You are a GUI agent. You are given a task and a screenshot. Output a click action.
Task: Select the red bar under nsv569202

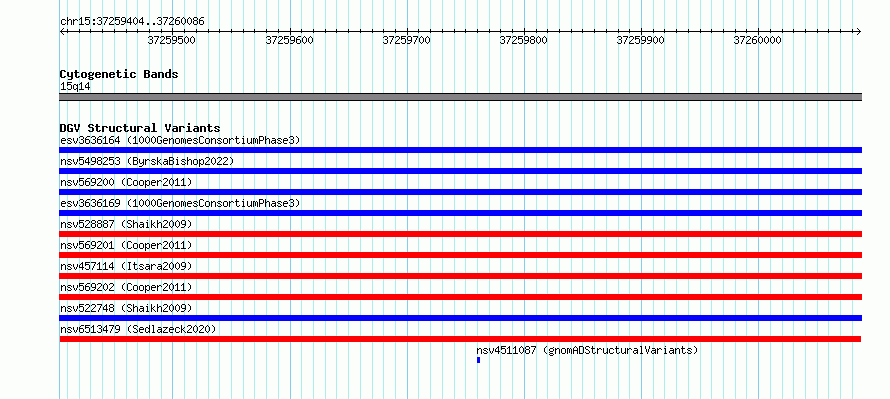tap(460, 297)
